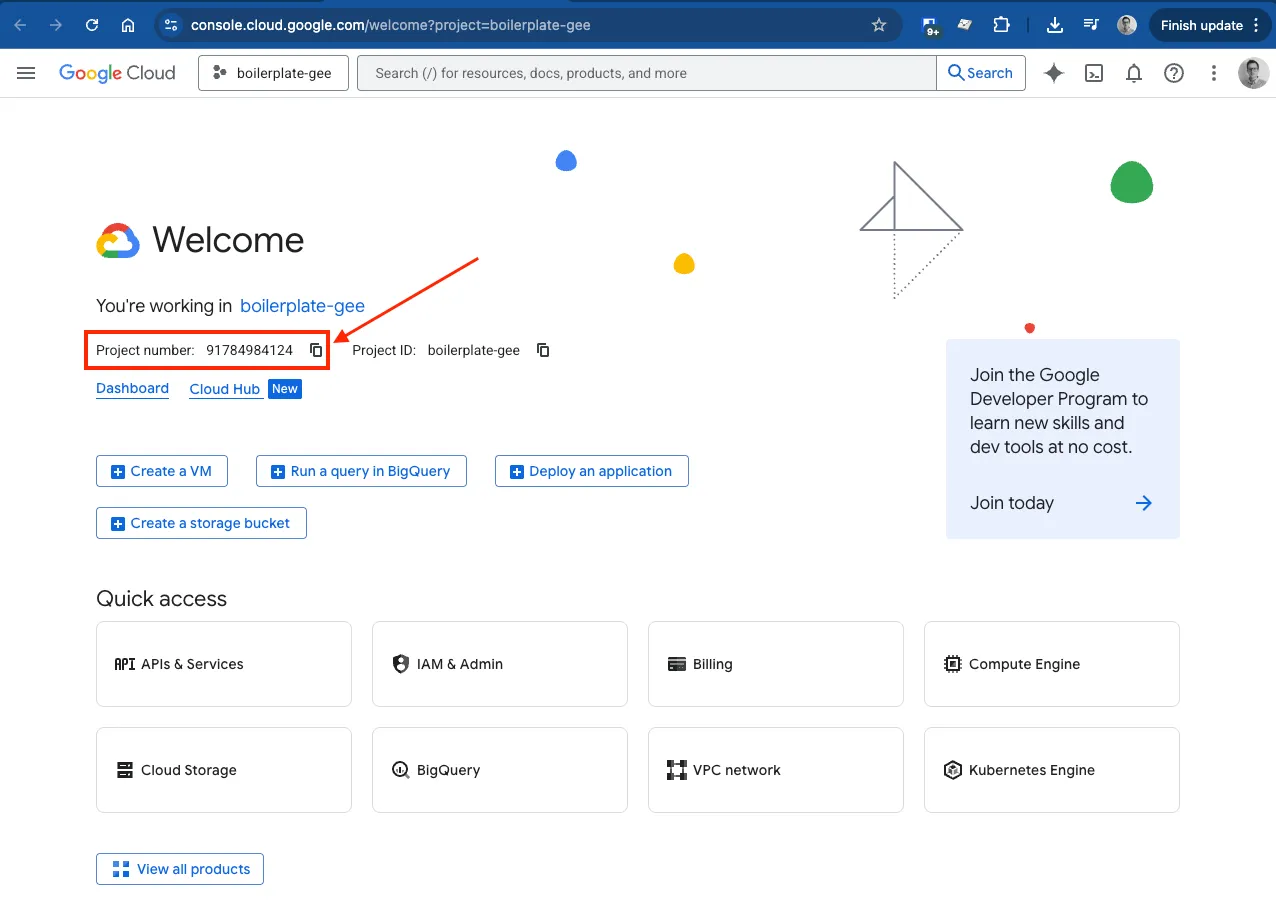1276x902 pixels.
Task: Open browser downloads icon
Action: coord(1055,25)
